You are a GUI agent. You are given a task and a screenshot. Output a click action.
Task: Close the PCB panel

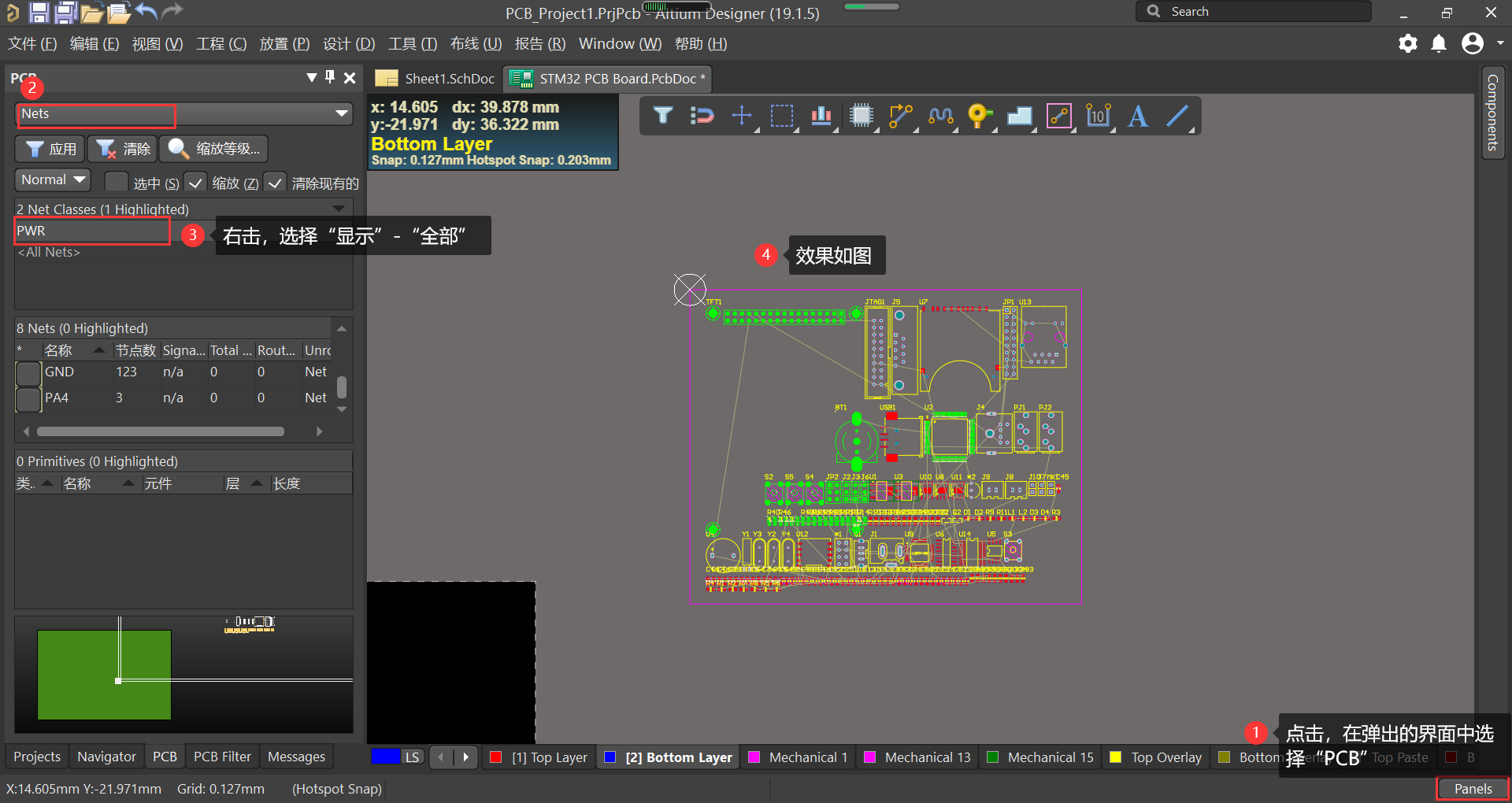(350, 77)
